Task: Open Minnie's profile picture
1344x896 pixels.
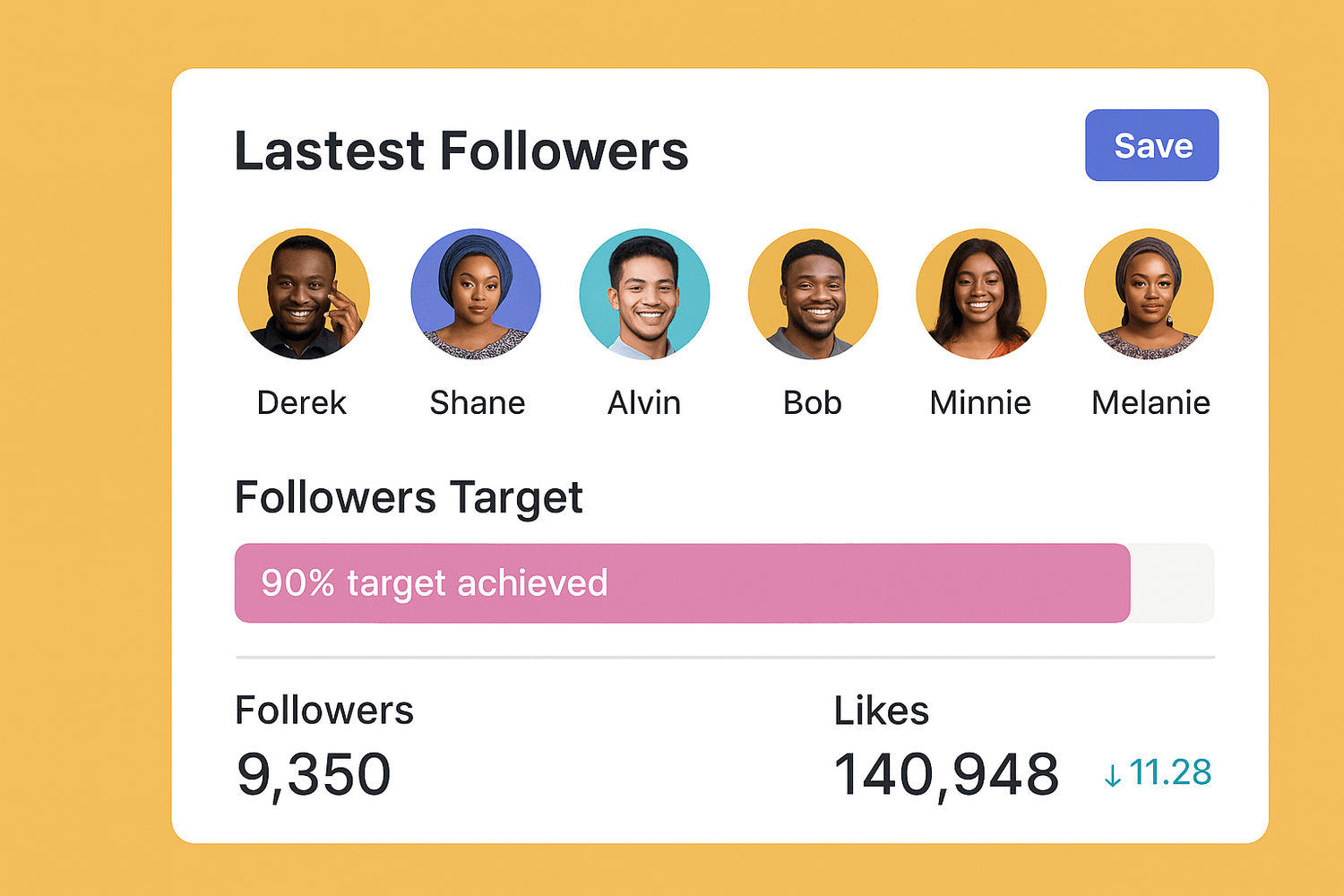Action: (981, 294)
